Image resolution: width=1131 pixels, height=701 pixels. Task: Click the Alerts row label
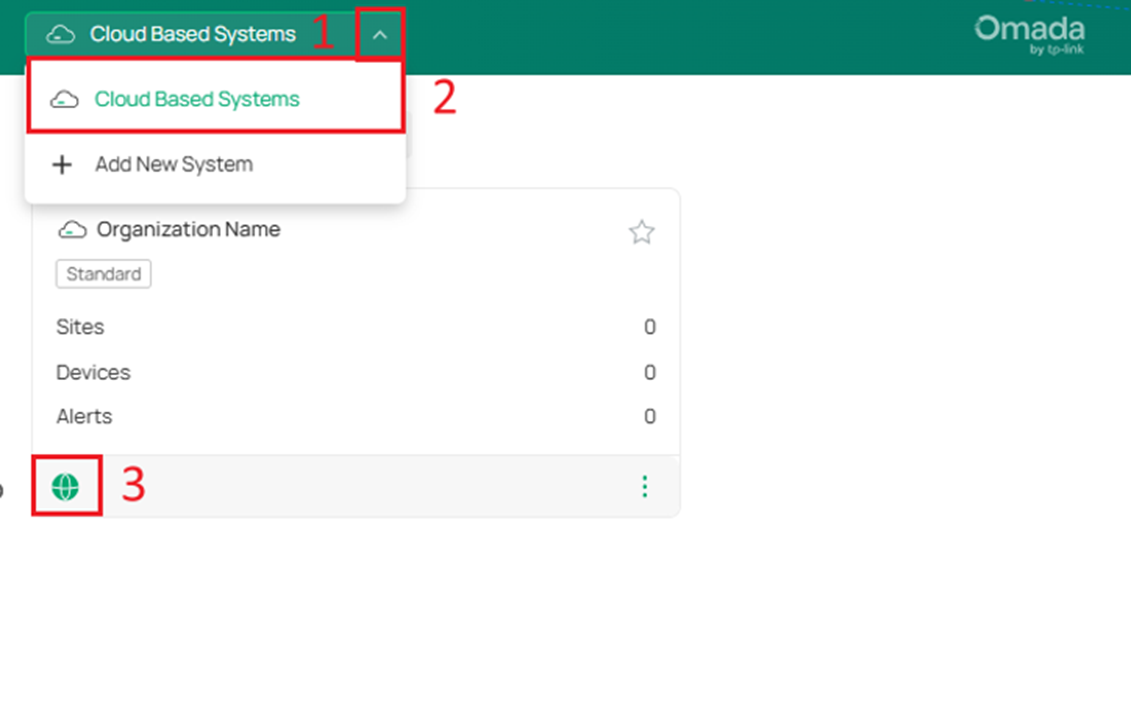[x=84, y=416]
